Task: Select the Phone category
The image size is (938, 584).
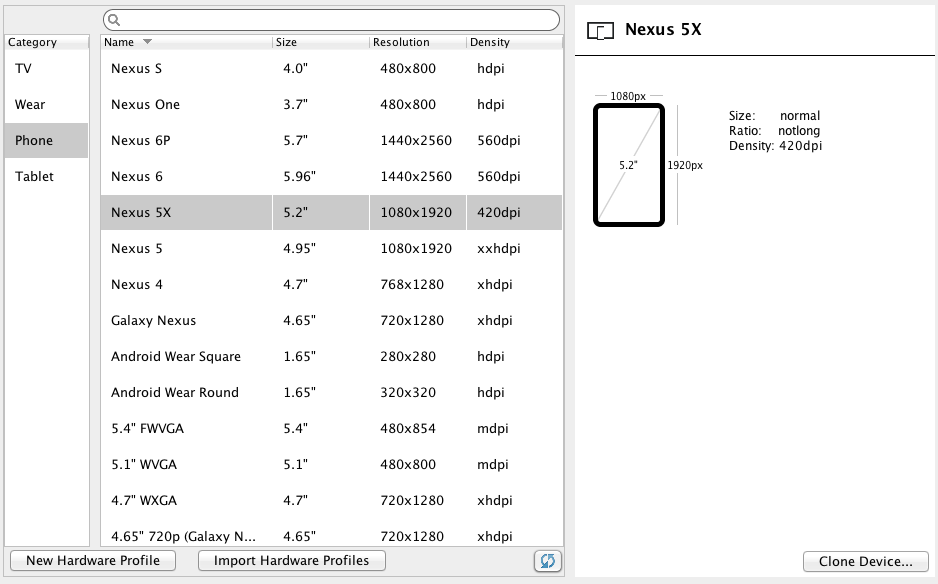Action: (47, 141)
